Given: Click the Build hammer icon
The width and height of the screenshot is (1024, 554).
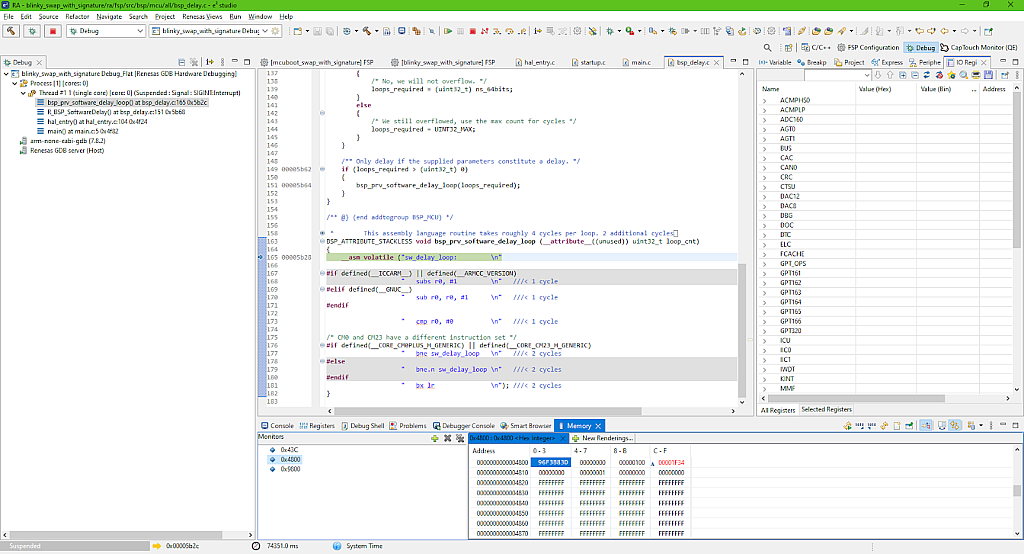Looking at the screenshot, I should pyautogui.click(x=11, y=32).
